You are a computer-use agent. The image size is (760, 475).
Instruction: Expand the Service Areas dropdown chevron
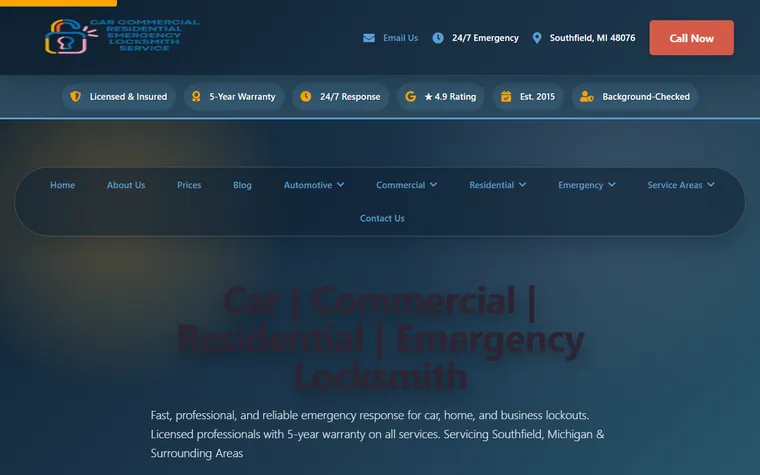click(x=711, y=185)
